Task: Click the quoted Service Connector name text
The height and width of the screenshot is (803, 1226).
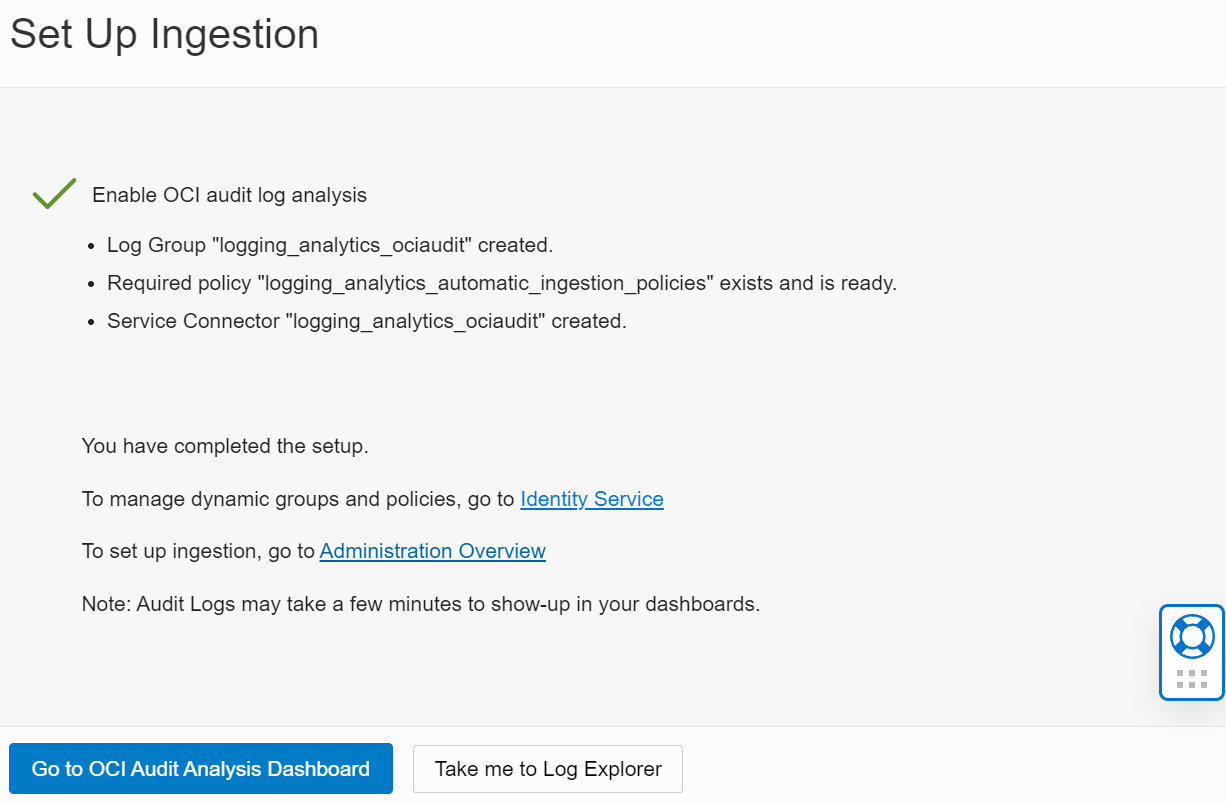Action: (418, 322)
